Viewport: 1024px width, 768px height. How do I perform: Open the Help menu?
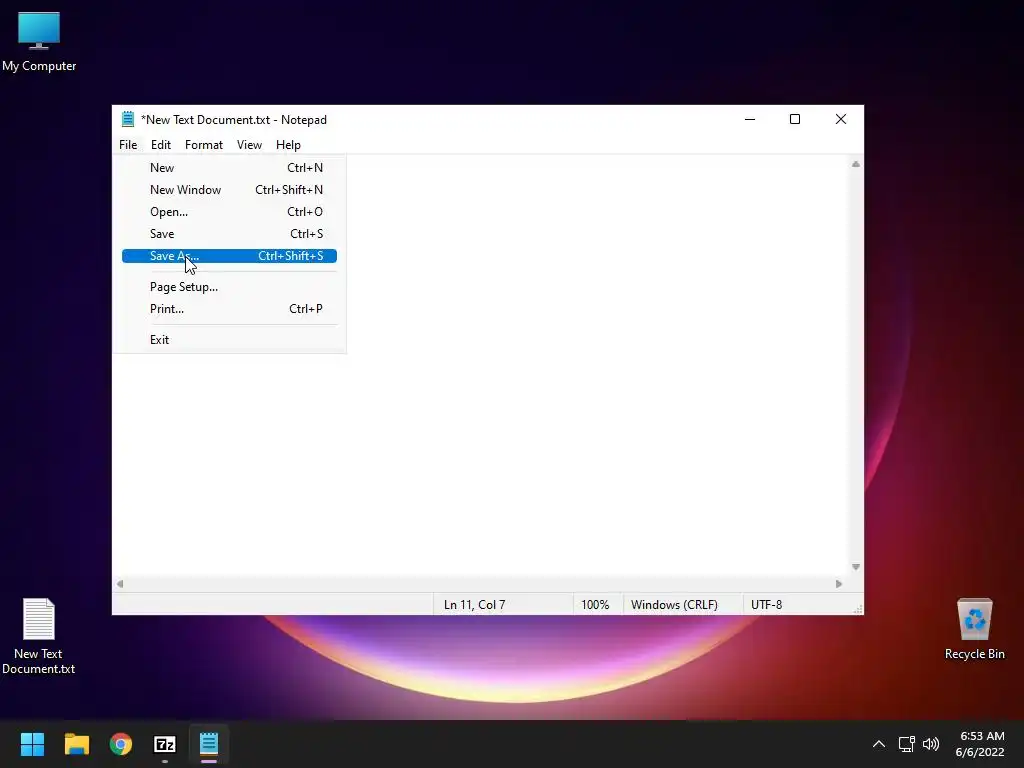click(x=288, y=145)
